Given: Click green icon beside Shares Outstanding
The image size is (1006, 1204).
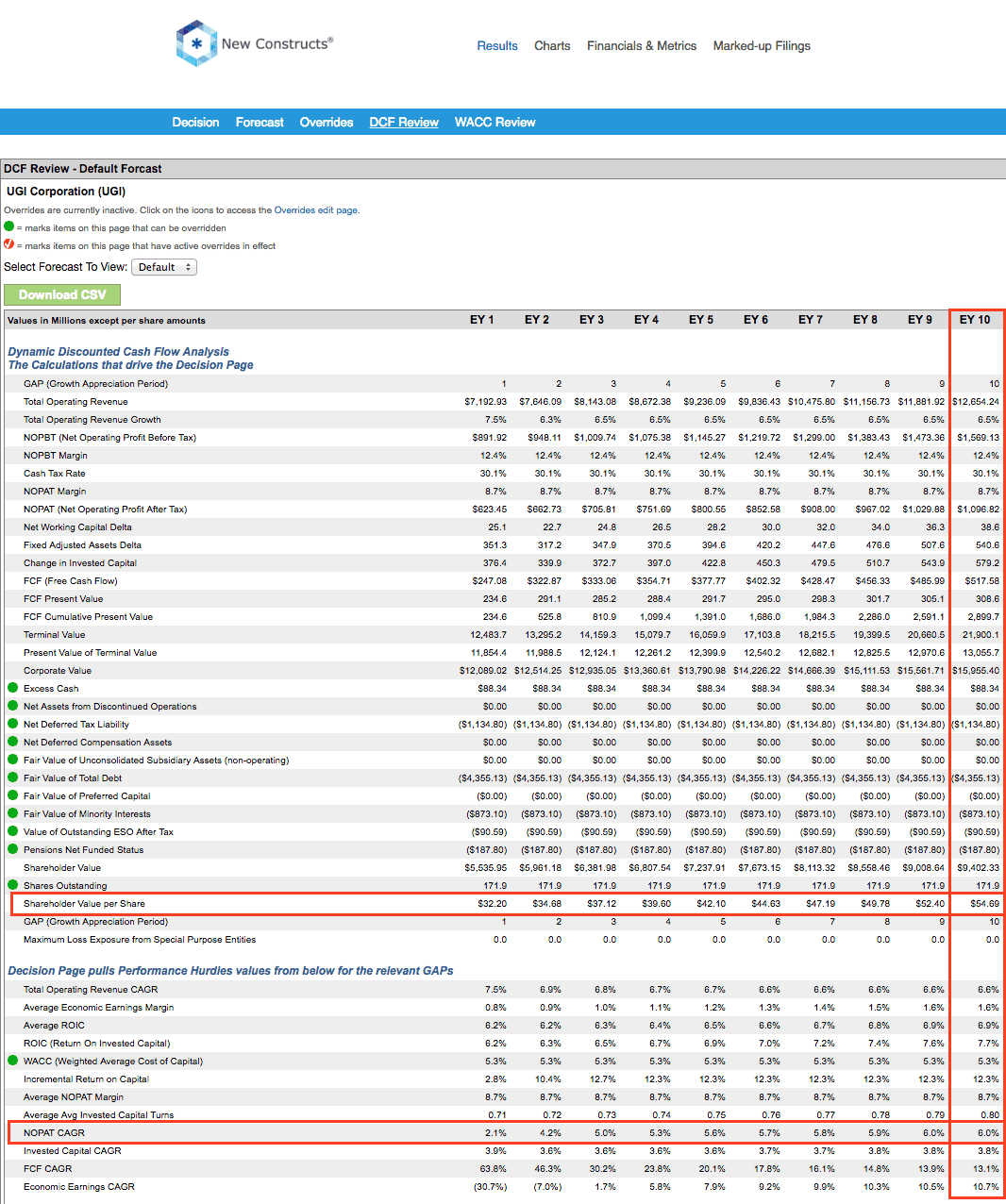Looking at the screenshot, I should tap(13, 885).
